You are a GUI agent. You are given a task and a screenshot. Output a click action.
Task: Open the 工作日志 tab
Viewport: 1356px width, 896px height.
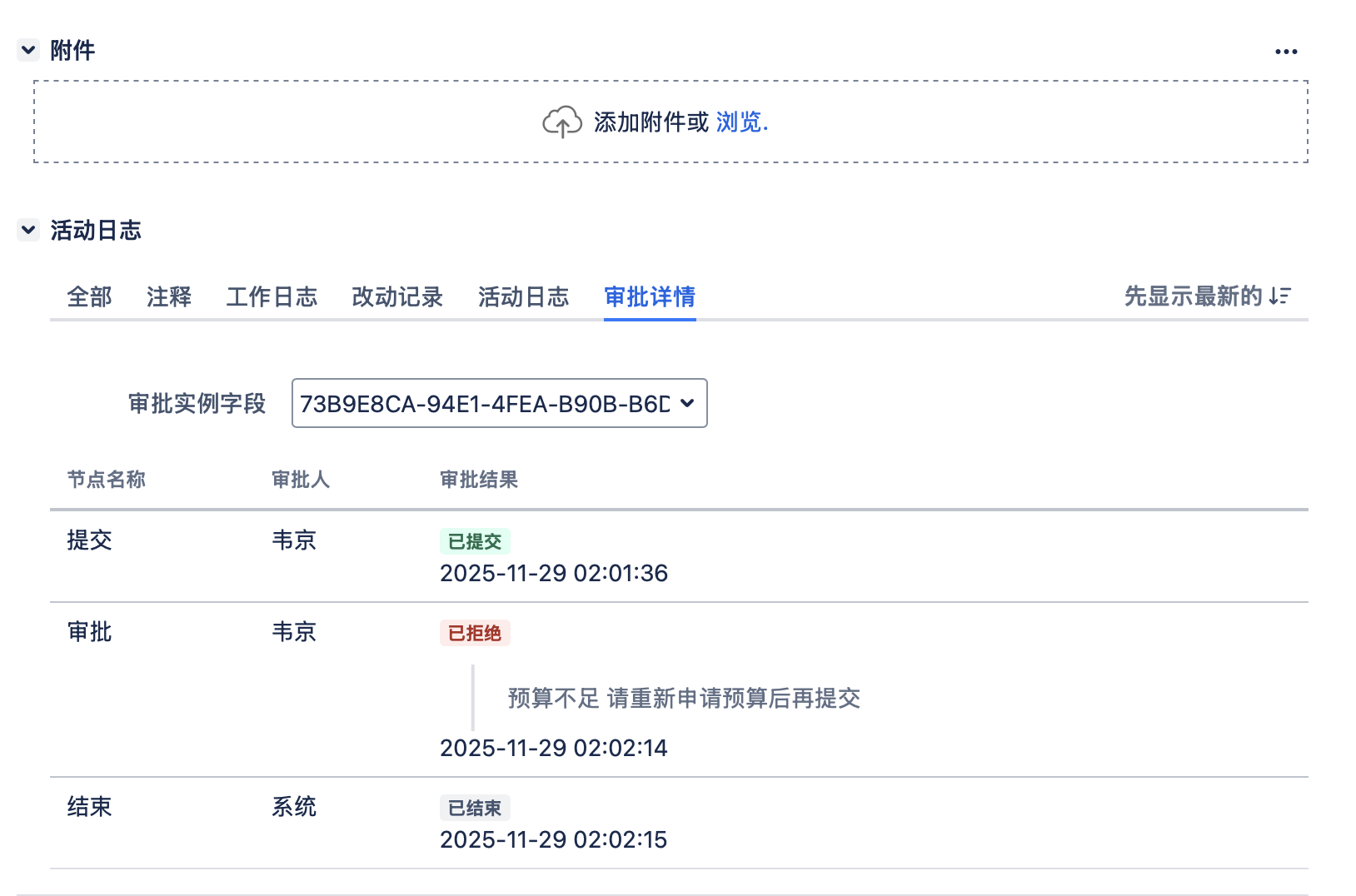click(272, 296)
